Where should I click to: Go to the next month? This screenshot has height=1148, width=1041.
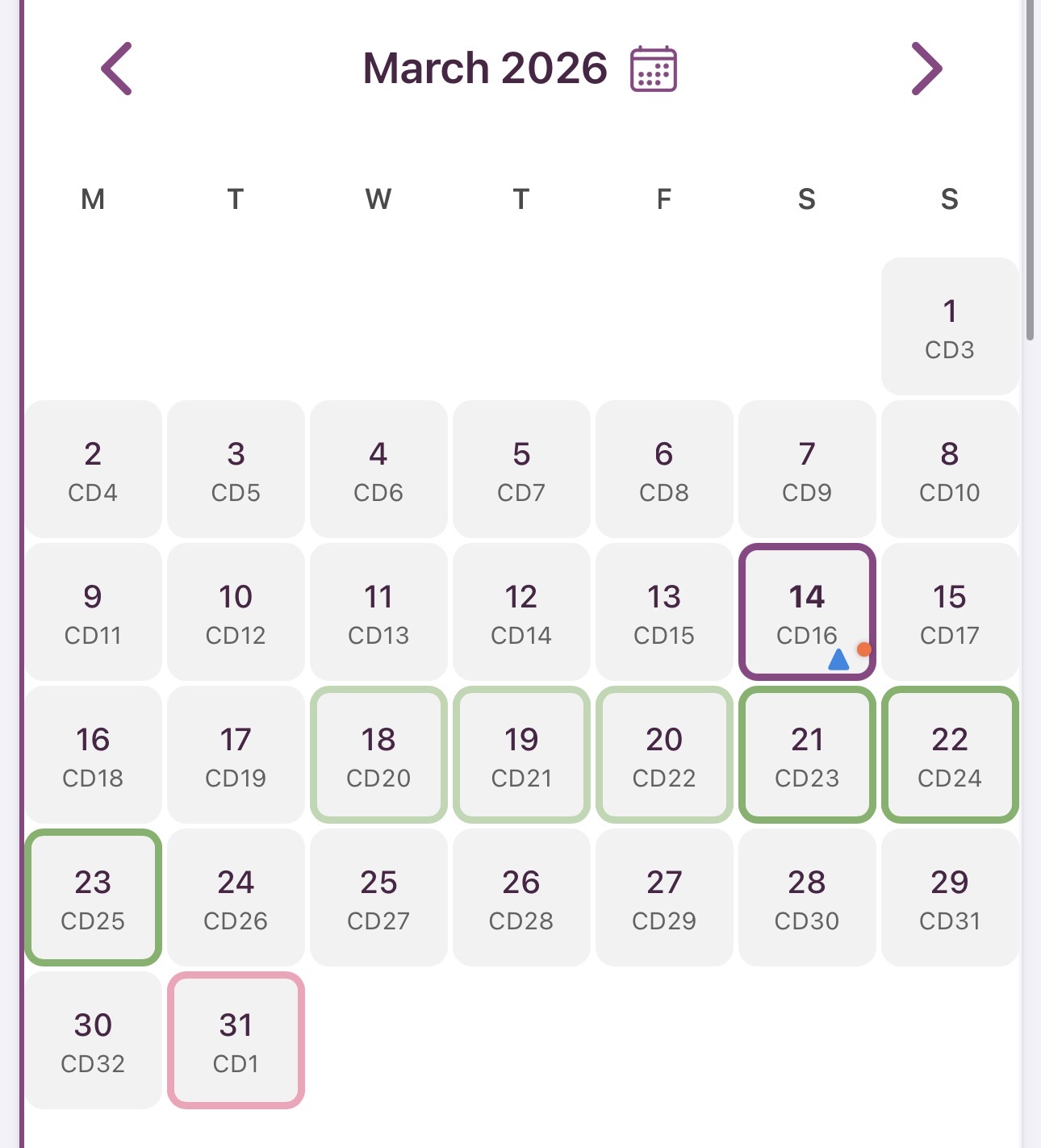[x=926, y=69]
